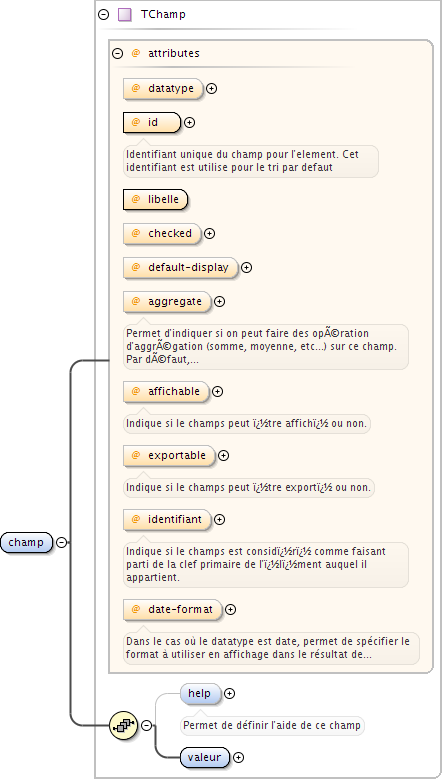Collapse the attributes group
The width and height of the screenshot is (443, 780).
coord(117,53)
